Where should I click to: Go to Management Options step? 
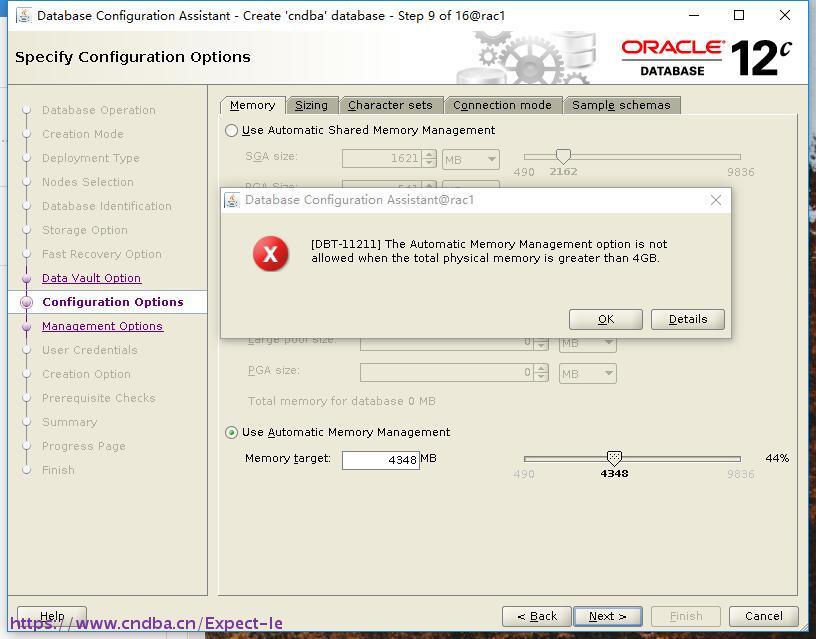click(x=103, y=326)
